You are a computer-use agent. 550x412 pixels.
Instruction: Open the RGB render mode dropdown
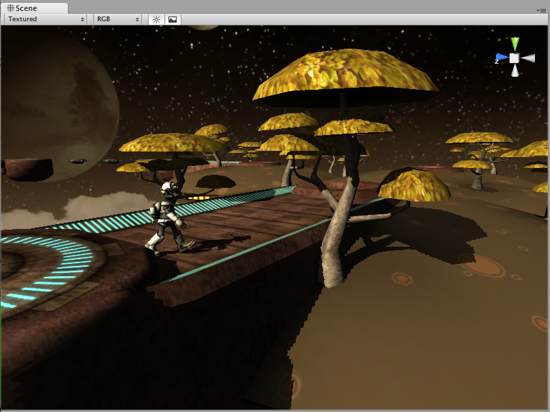[117, 19]
